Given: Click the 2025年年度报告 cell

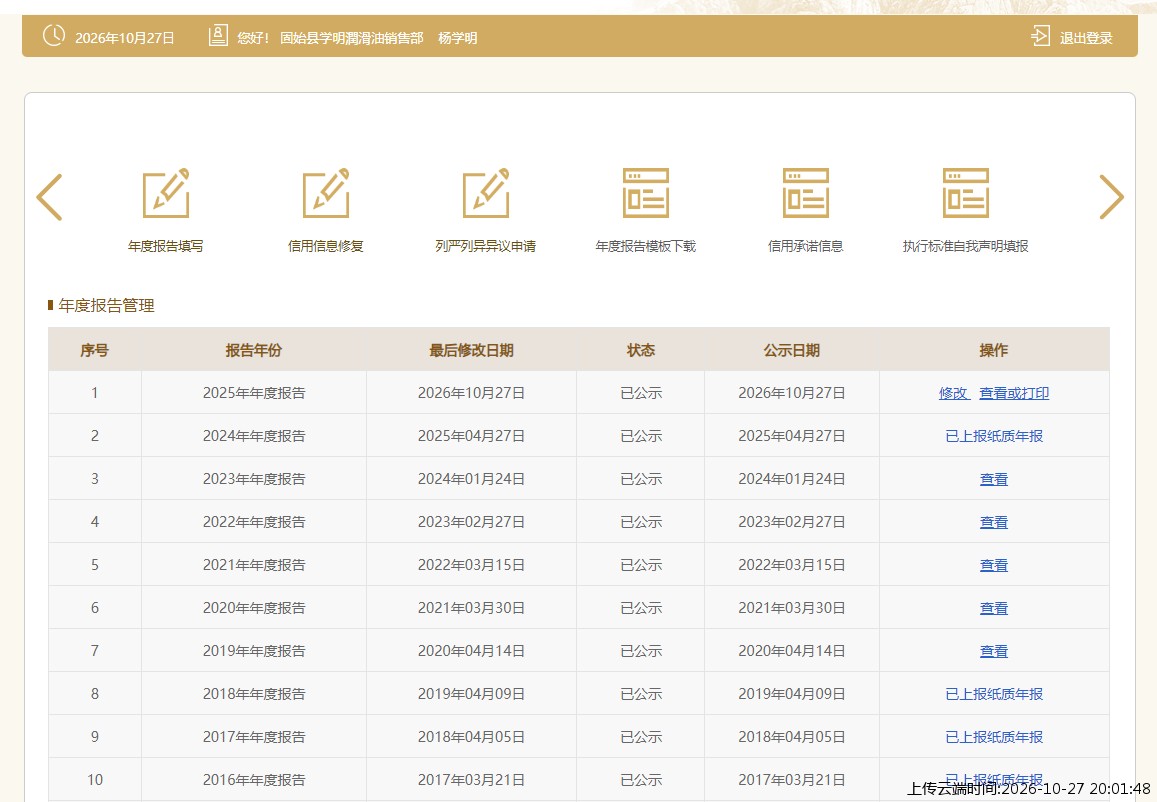Looking at the screenshot, I should (254, 393).
